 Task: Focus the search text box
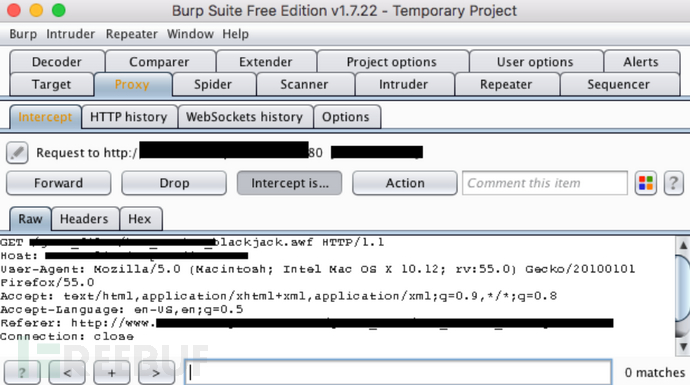click(x=398, y=373)
